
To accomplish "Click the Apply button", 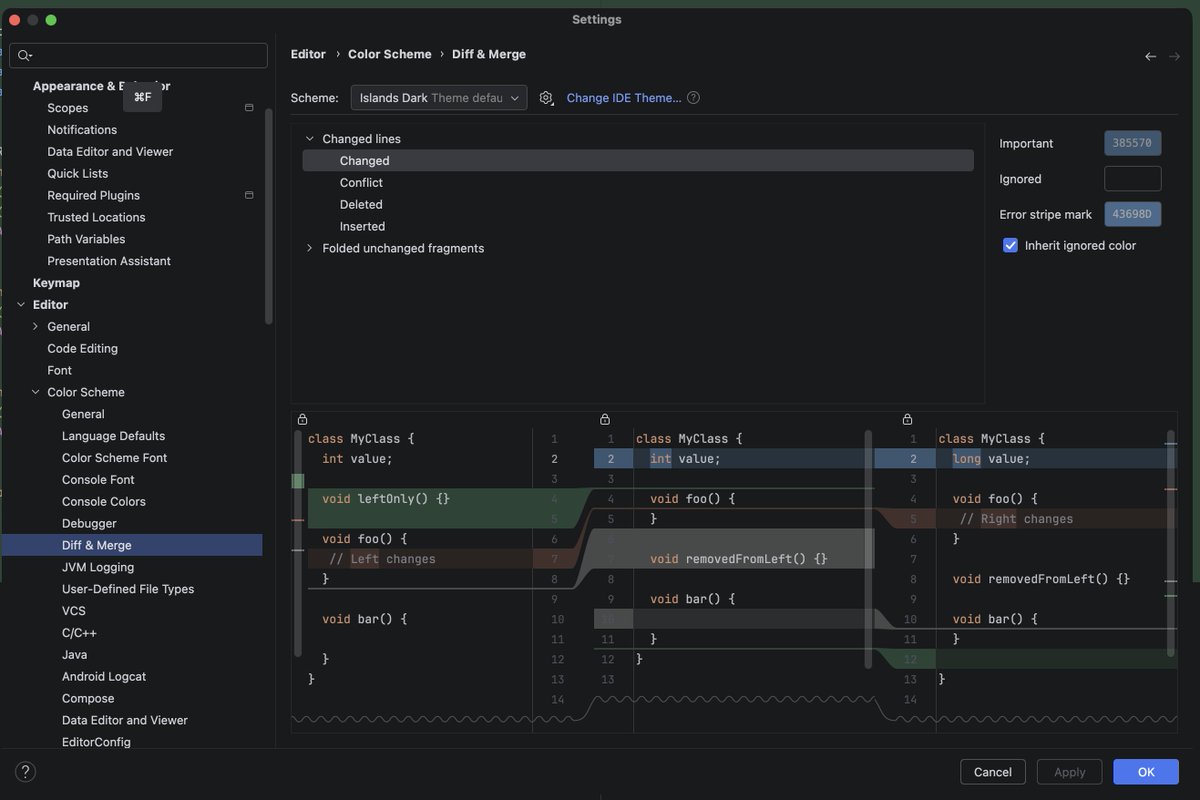I will pos(1070,772).
